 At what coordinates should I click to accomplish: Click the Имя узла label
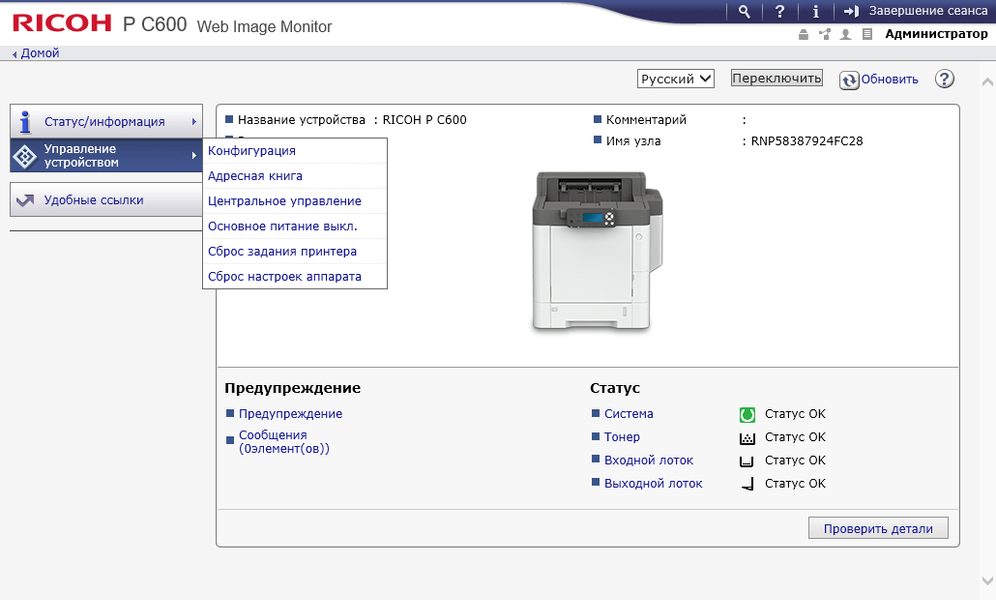pyautogui.click(x=633, y=141)
